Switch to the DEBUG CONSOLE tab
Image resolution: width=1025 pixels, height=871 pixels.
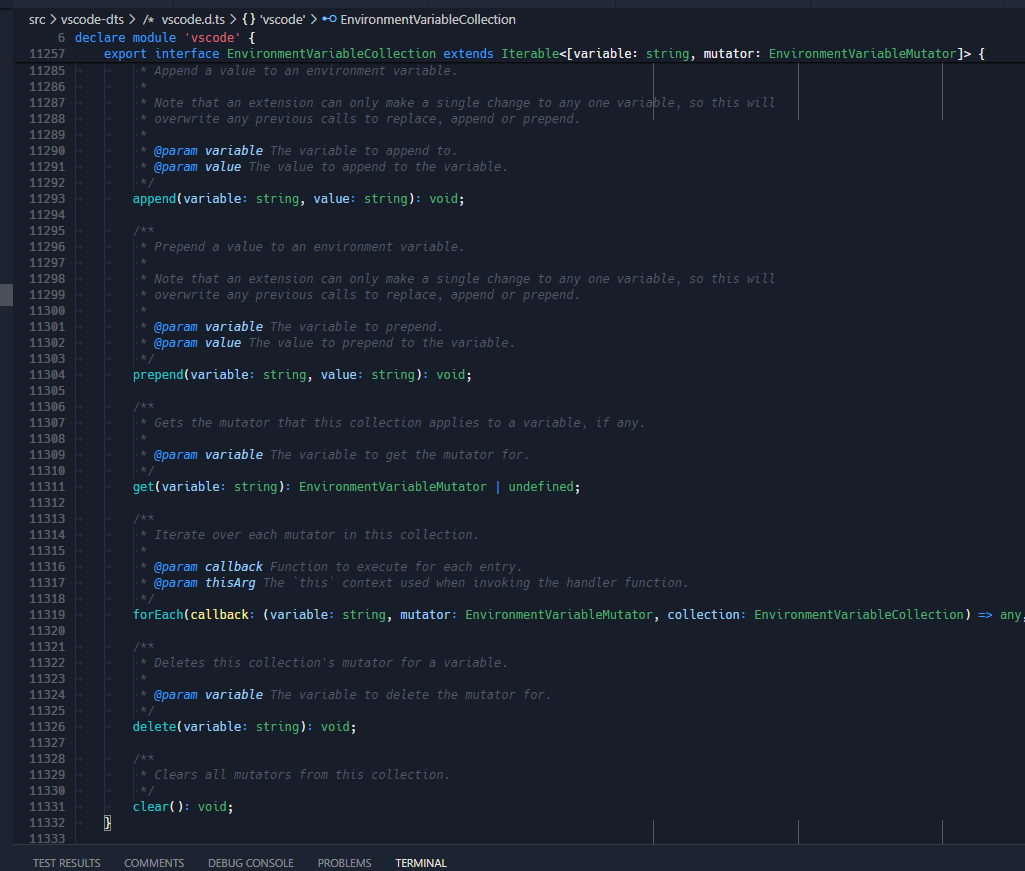250,862
